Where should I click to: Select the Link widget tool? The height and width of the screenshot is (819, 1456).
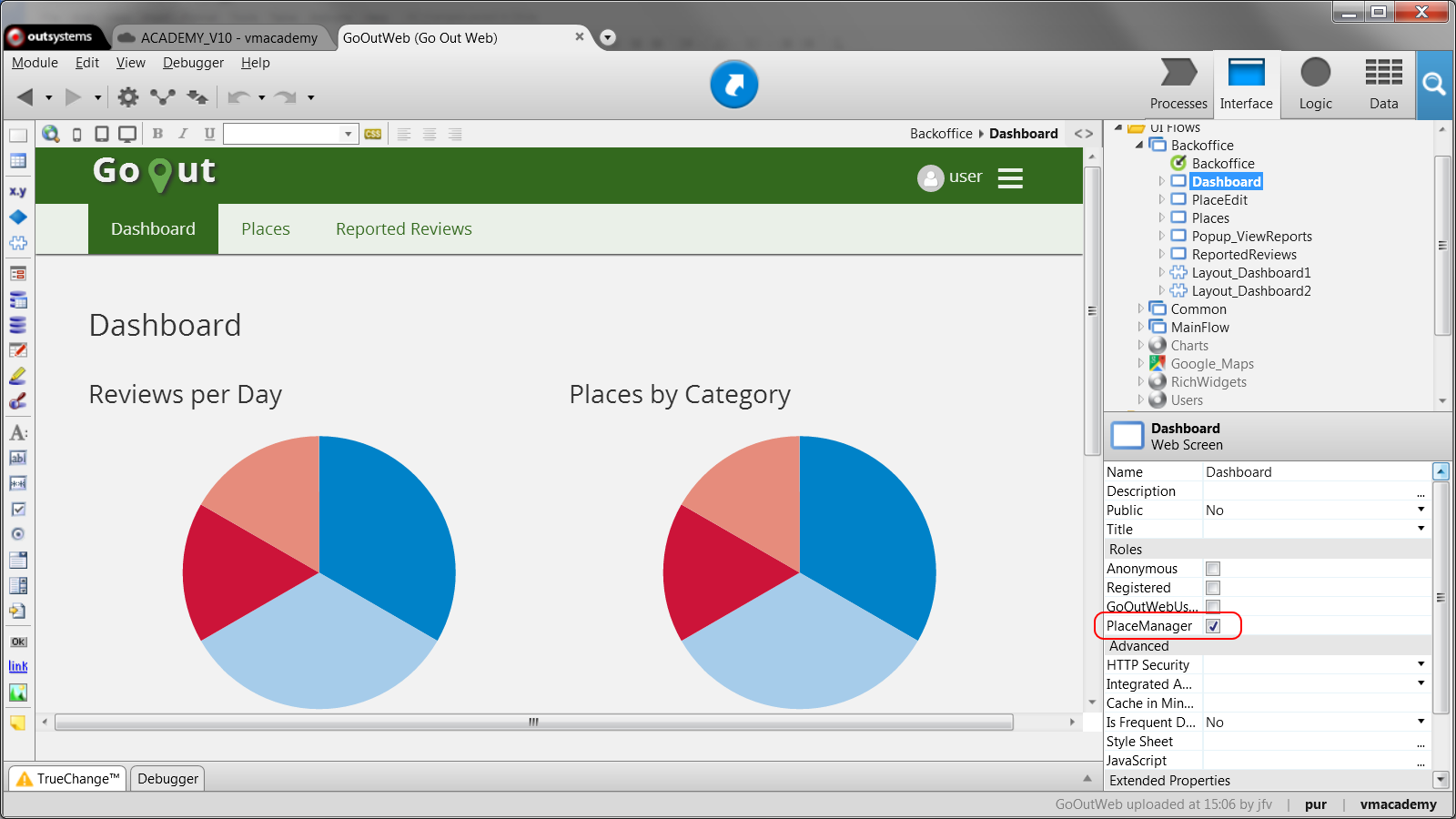coord(18,666)
